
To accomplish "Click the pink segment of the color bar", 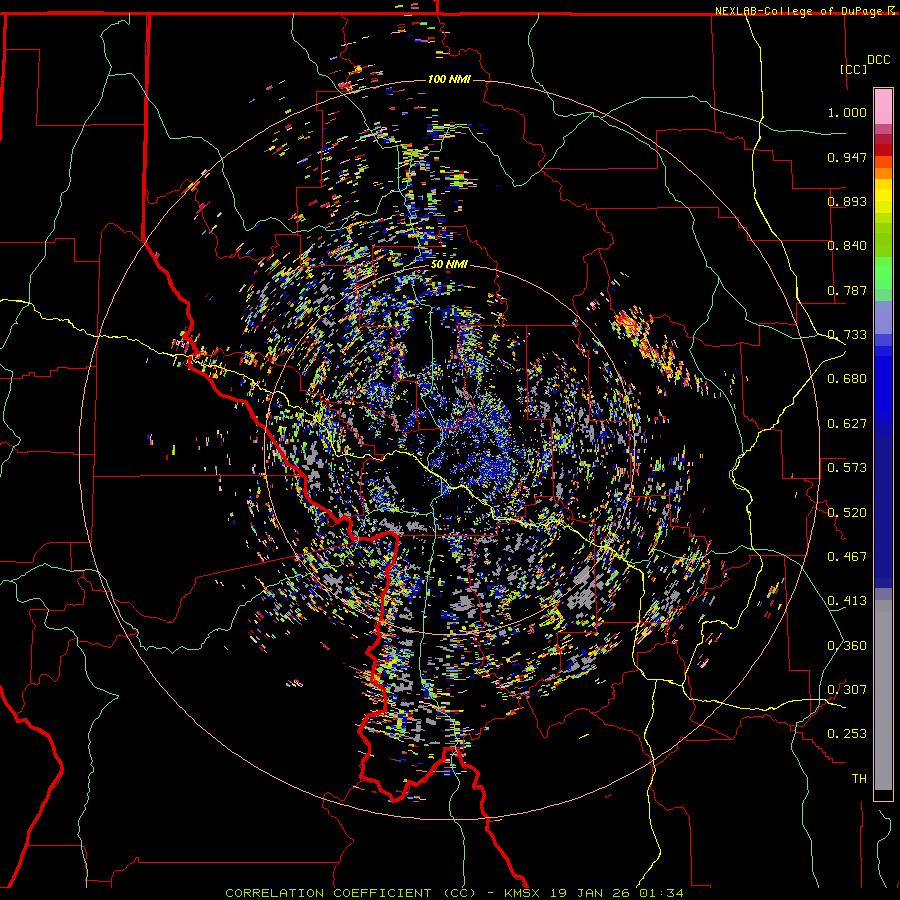I will coord(883,107).
